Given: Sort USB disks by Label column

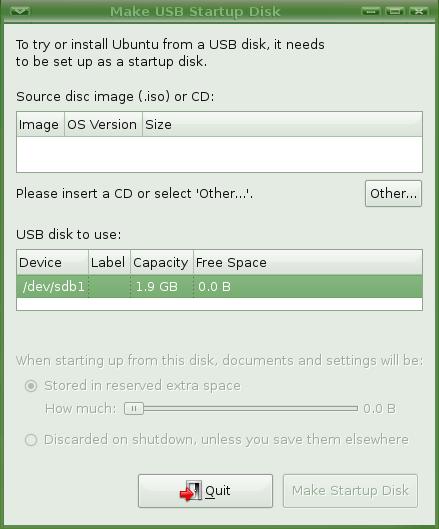Looking at the screenshot, I should coord(109,262).
